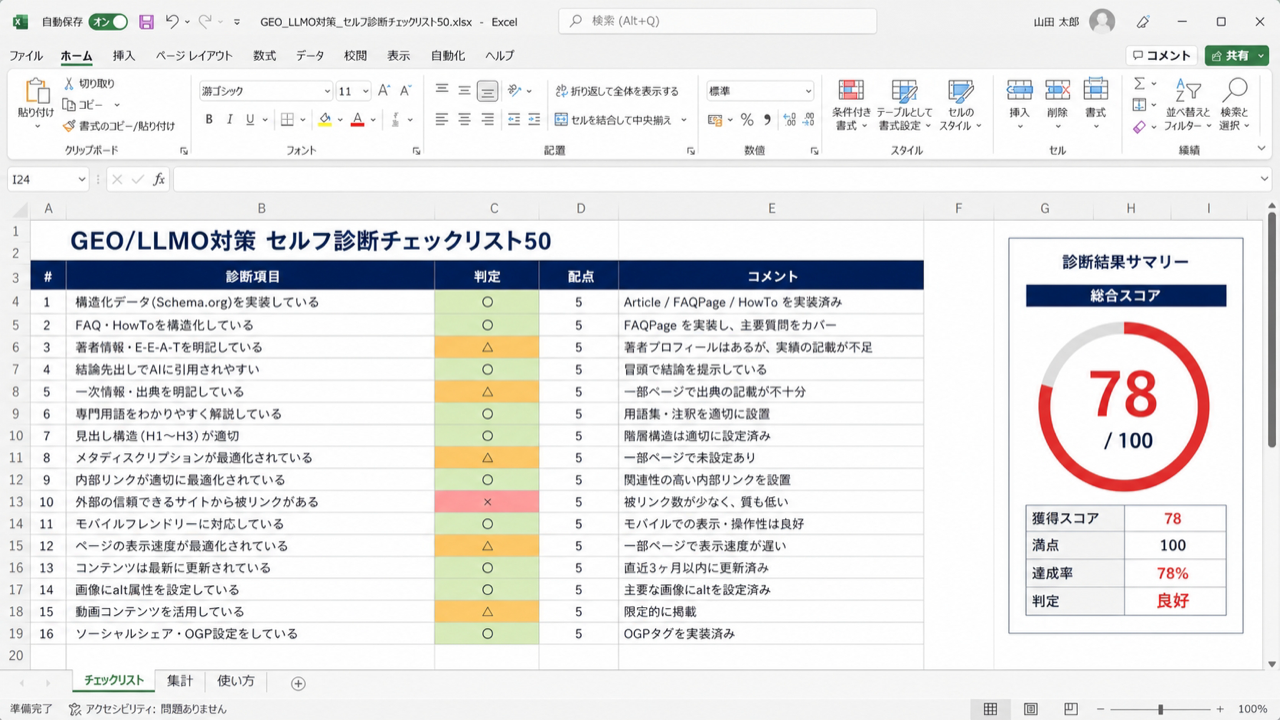Click the zoom slider handle
This screenshot has height=720, width=1280.
pyautogui.click(x=1160, y=709)
